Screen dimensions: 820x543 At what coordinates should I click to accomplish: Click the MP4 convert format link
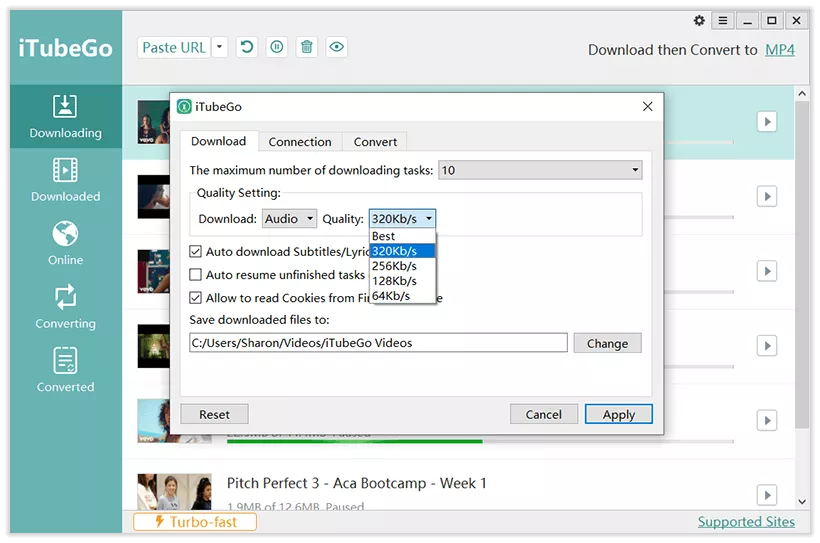(780, 50)
